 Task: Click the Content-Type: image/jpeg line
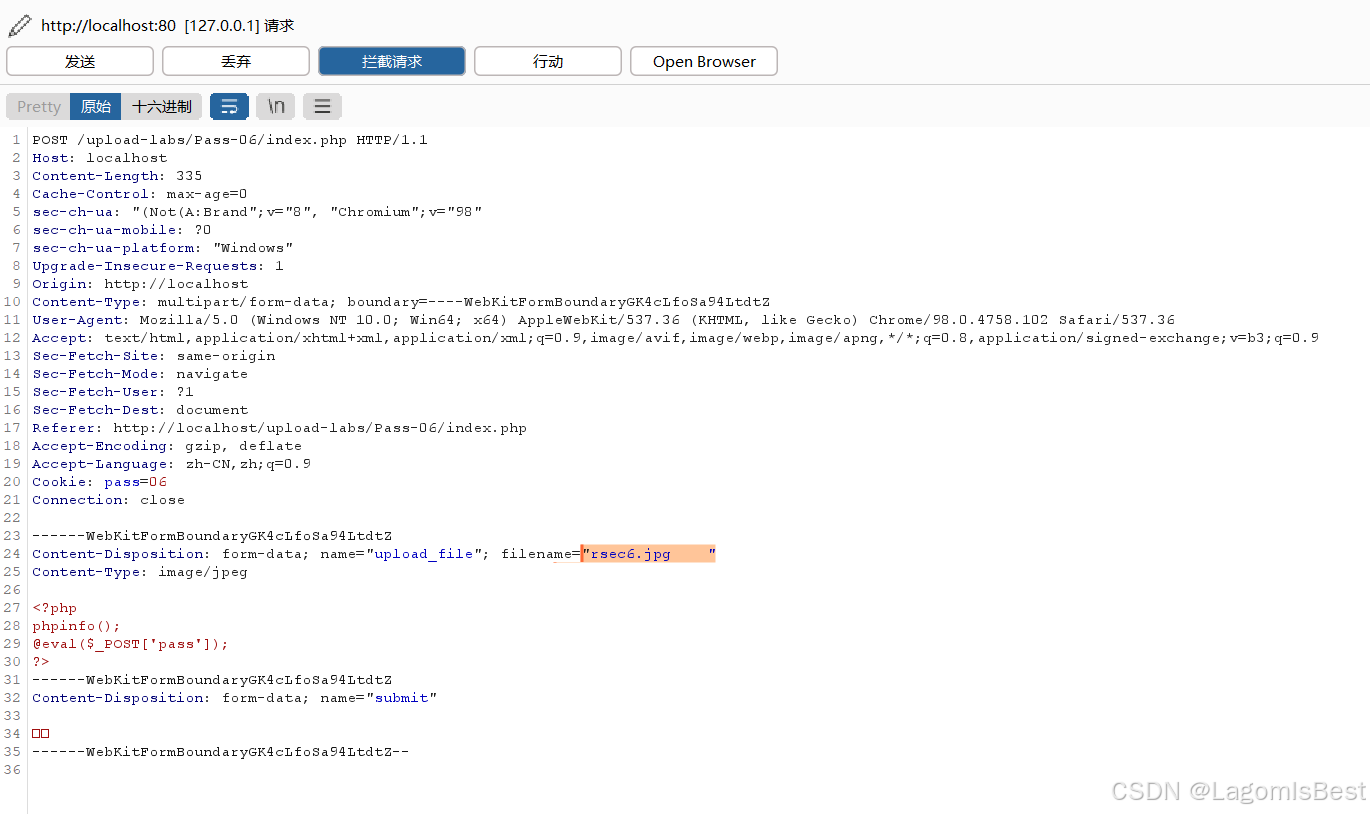[x=140, y=572]
